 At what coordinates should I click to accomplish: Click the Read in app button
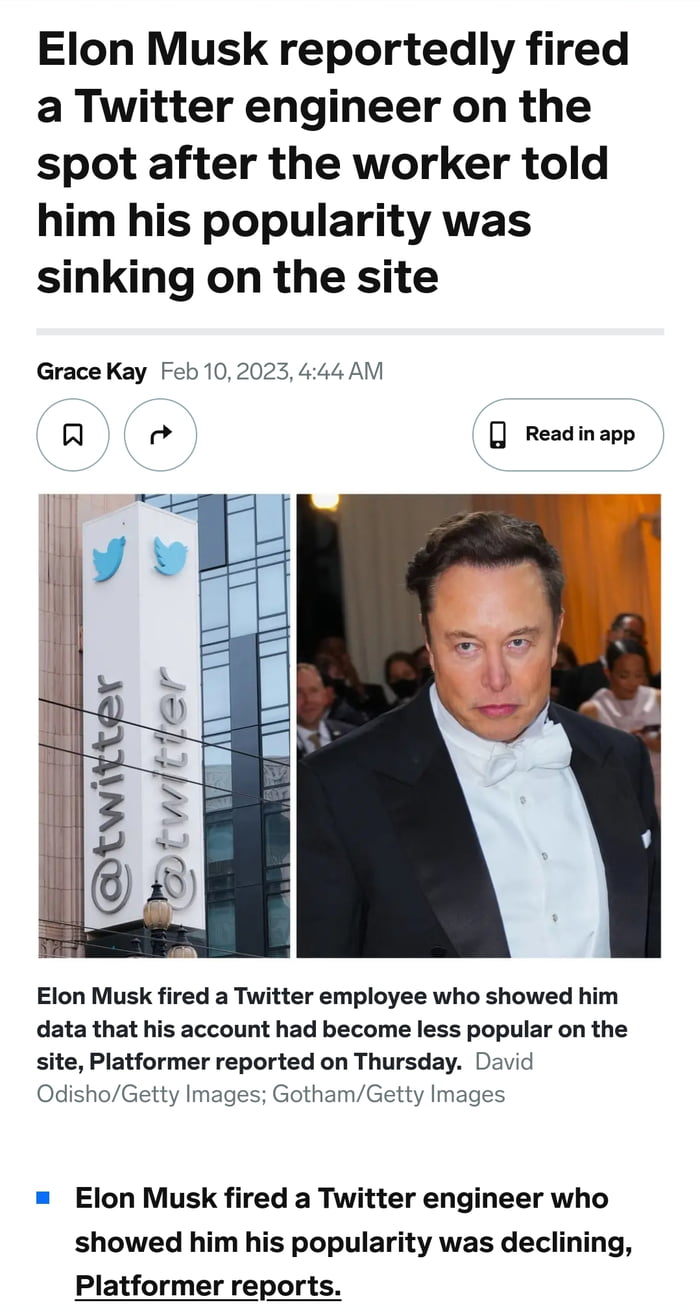(x=567, y=434)
